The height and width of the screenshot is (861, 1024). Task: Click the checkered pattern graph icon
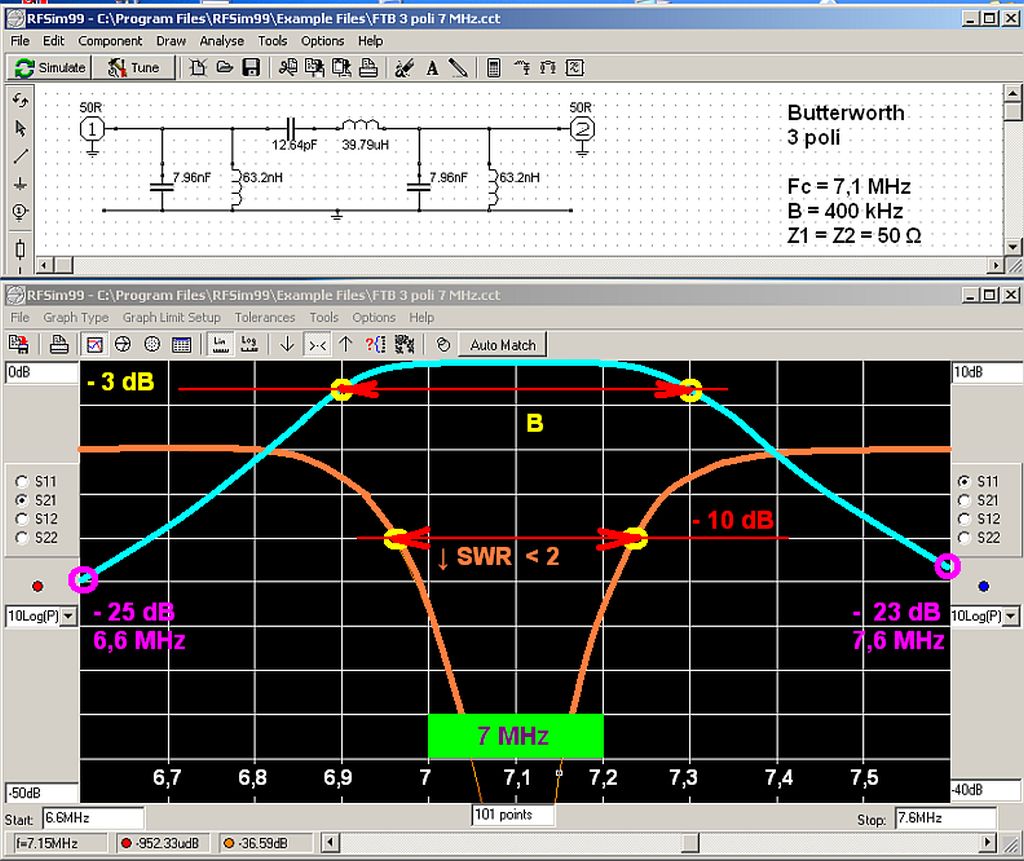[x=404, y=344]
